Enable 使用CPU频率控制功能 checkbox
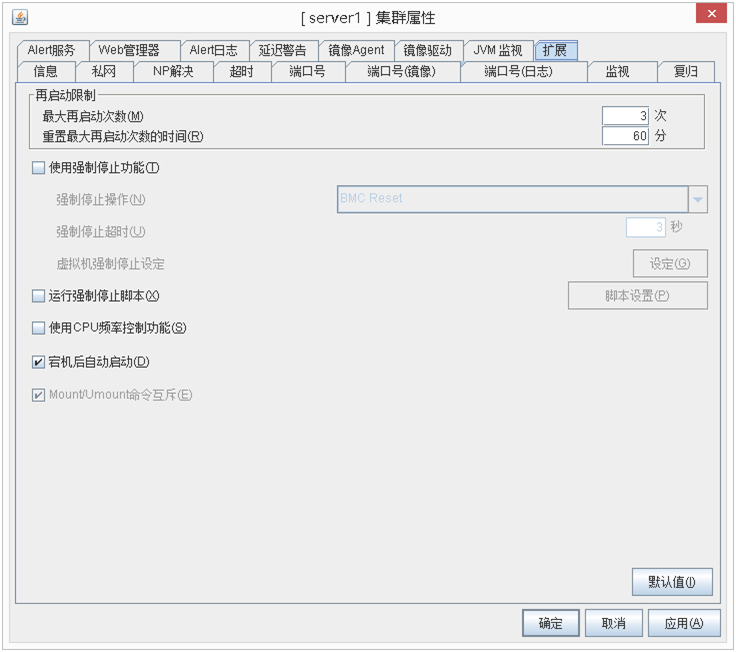The image size is (736, 652). point(38,328)
